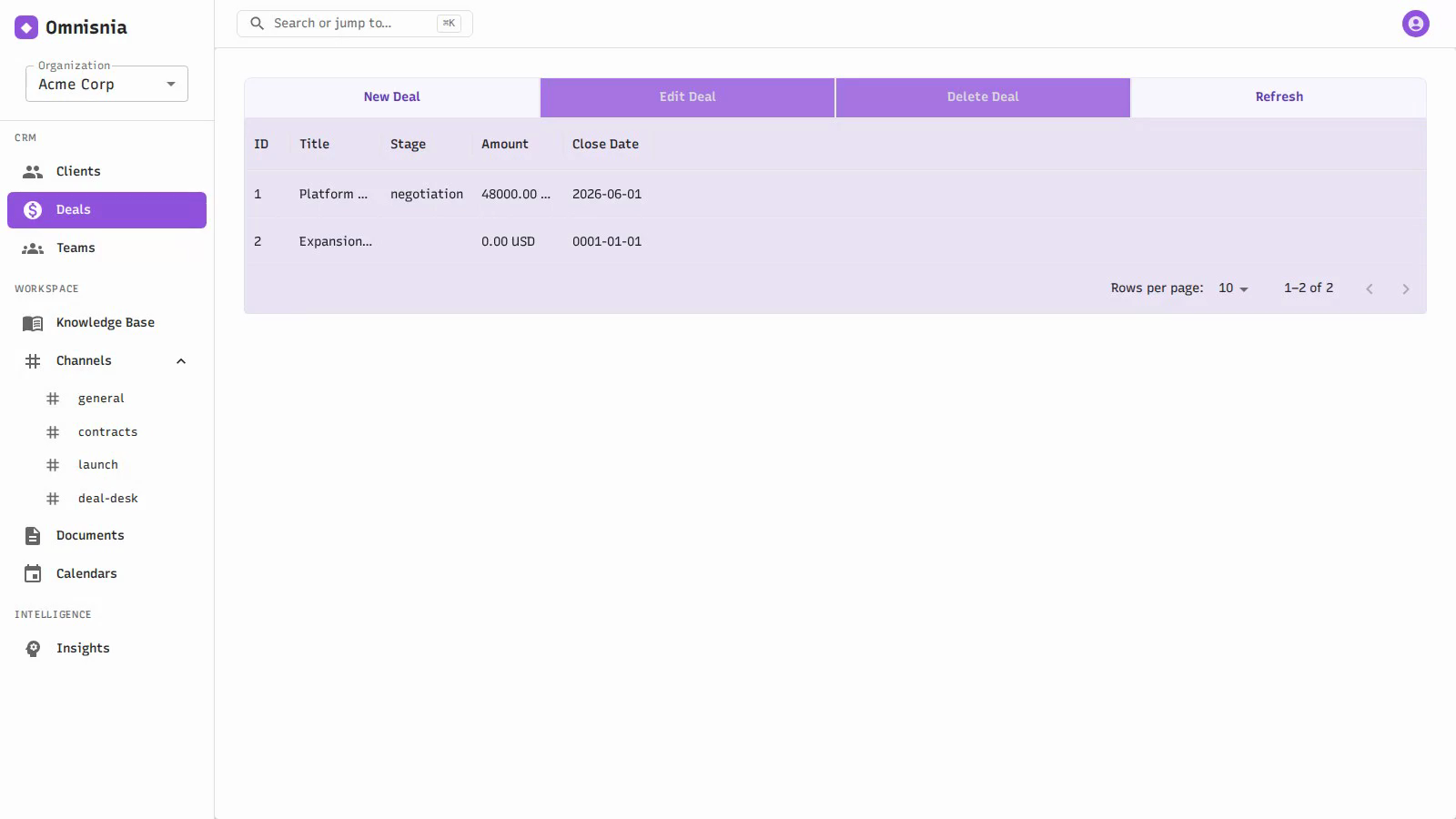Open the contracts channel

(x=106, y=432)
